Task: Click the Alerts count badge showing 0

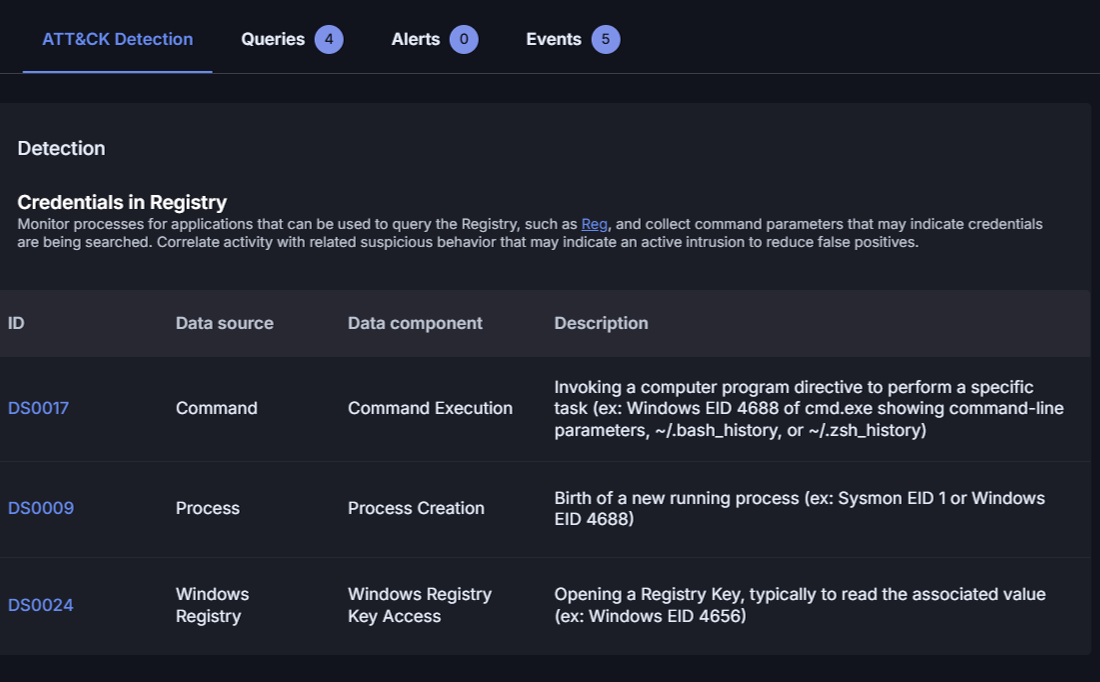Action: 463,40
